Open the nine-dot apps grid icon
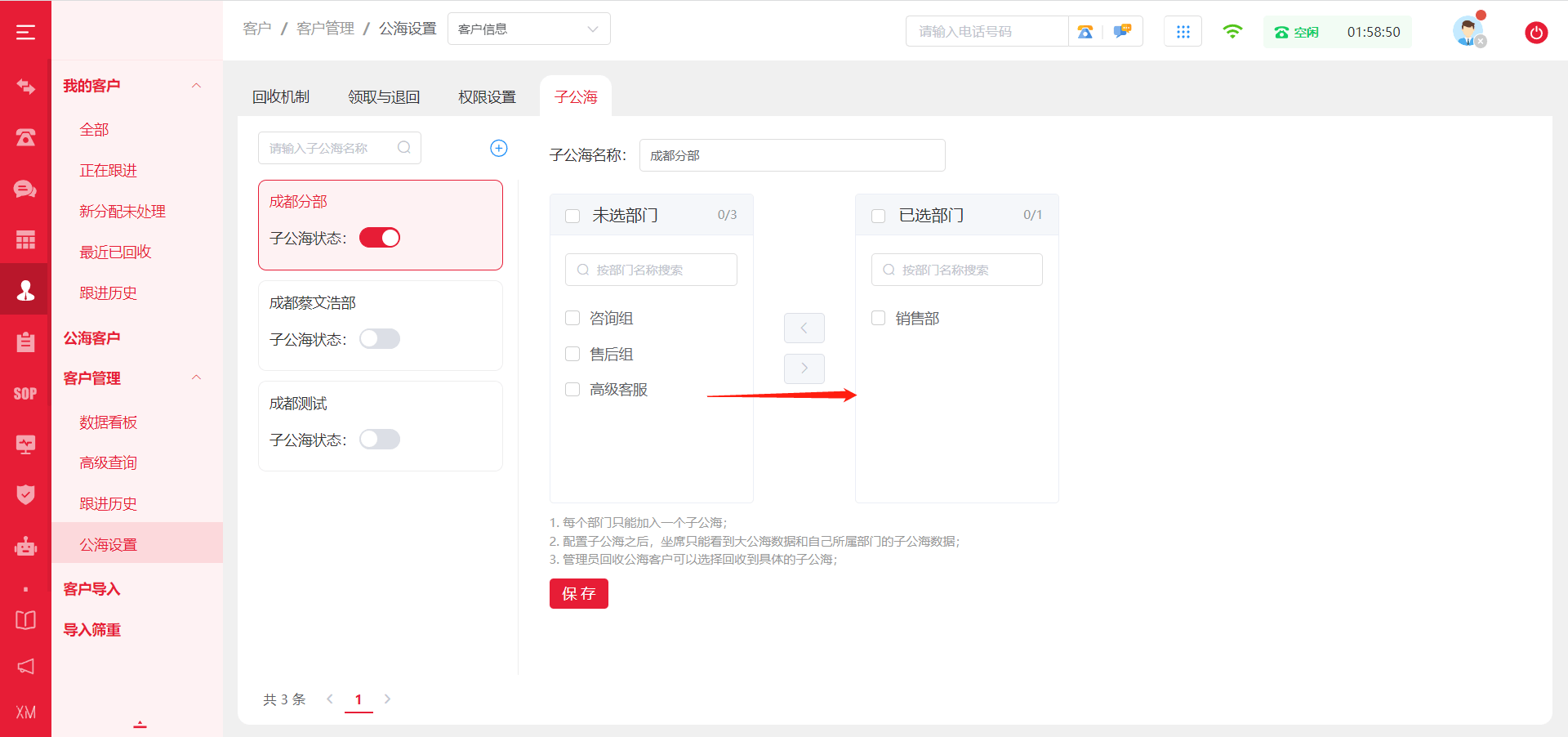This screenshot has width=1568, height=737. coord(1183,32)
